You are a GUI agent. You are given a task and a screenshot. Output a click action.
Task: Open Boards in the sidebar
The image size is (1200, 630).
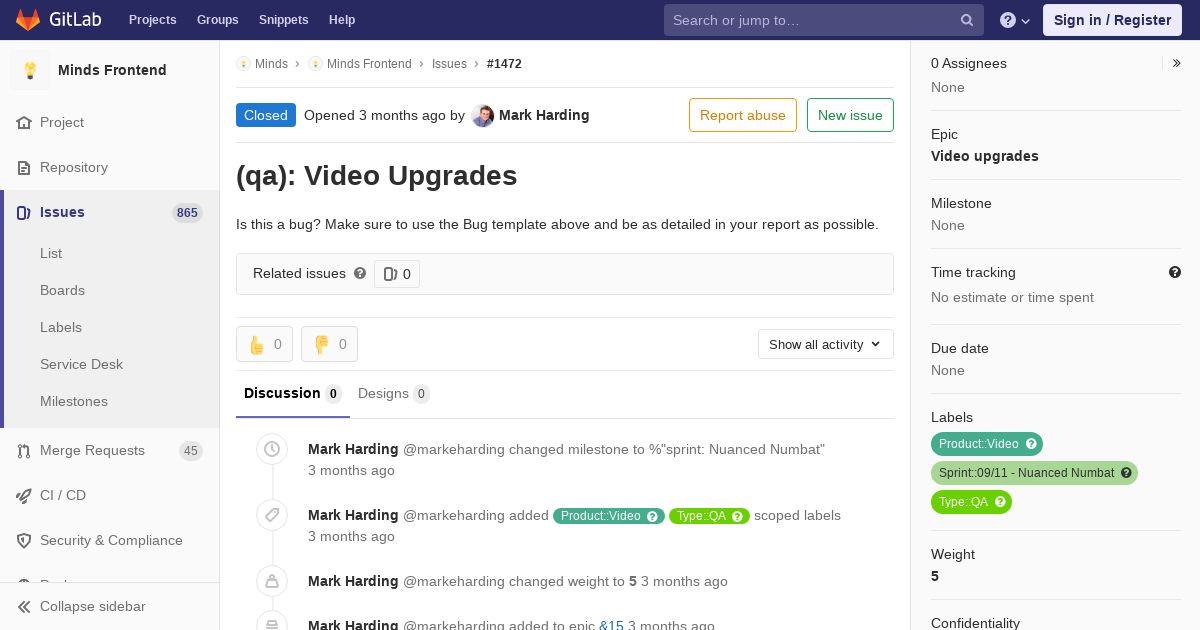coord(62,291)
